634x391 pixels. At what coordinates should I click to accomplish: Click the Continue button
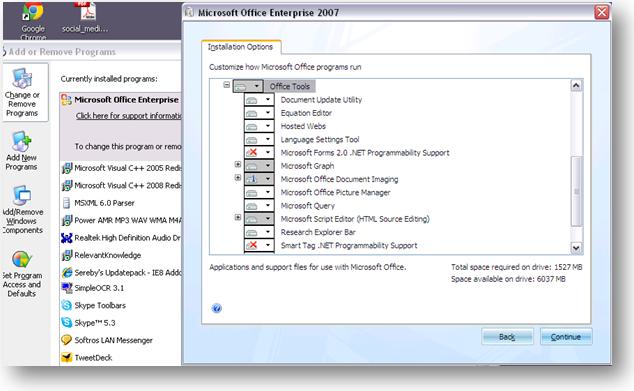click(566, 336)
